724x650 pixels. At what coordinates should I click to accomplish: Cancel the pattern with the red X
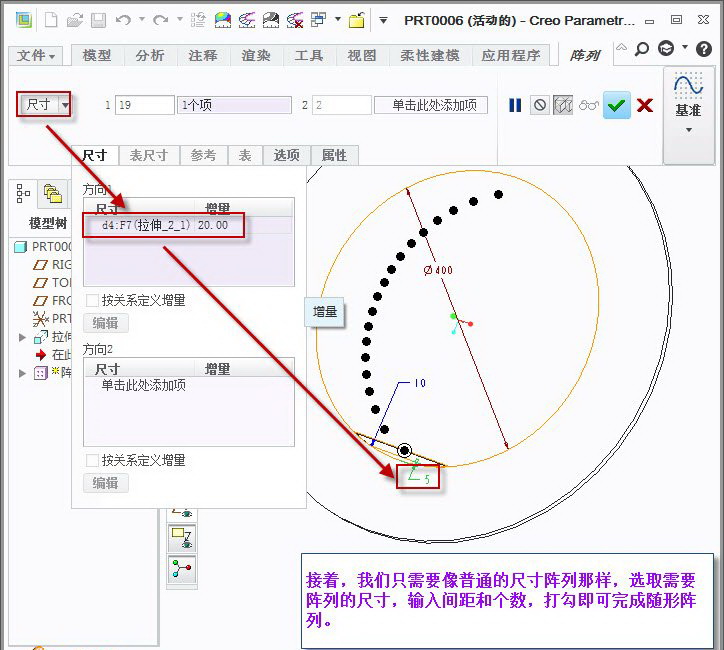645,105
